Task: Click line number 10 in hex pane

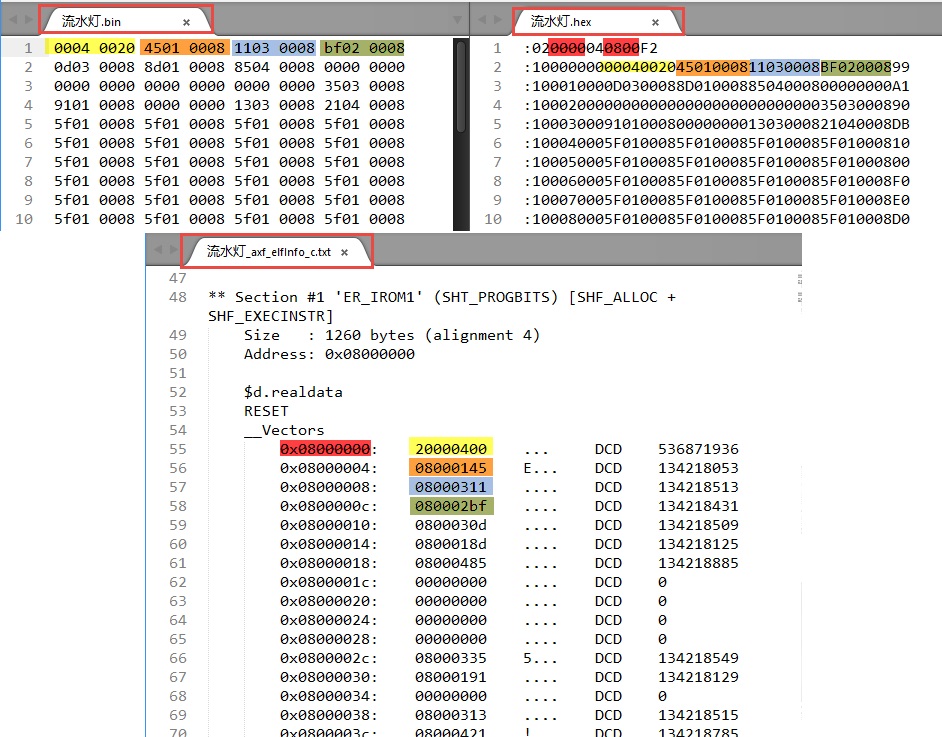Action: coord(493,219)
